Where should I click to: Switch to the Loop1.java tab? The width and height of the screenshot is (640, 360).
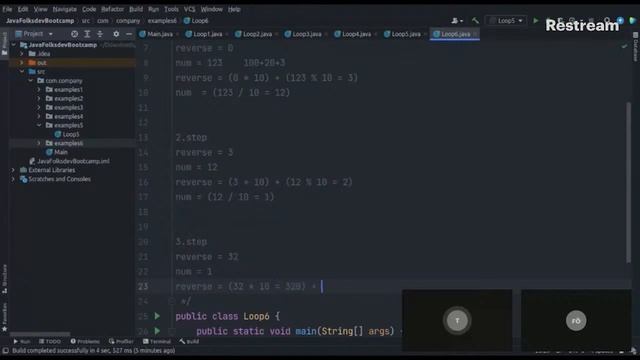[207, 34]
